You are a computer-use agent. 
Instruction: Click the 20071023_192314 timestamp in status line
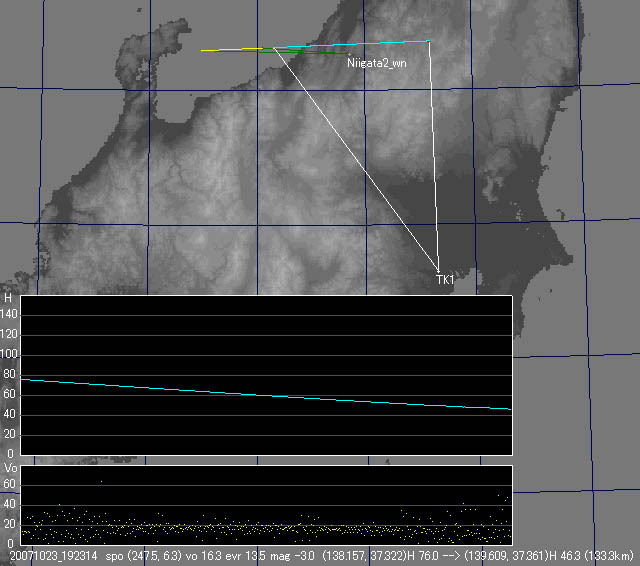[53, 556]
